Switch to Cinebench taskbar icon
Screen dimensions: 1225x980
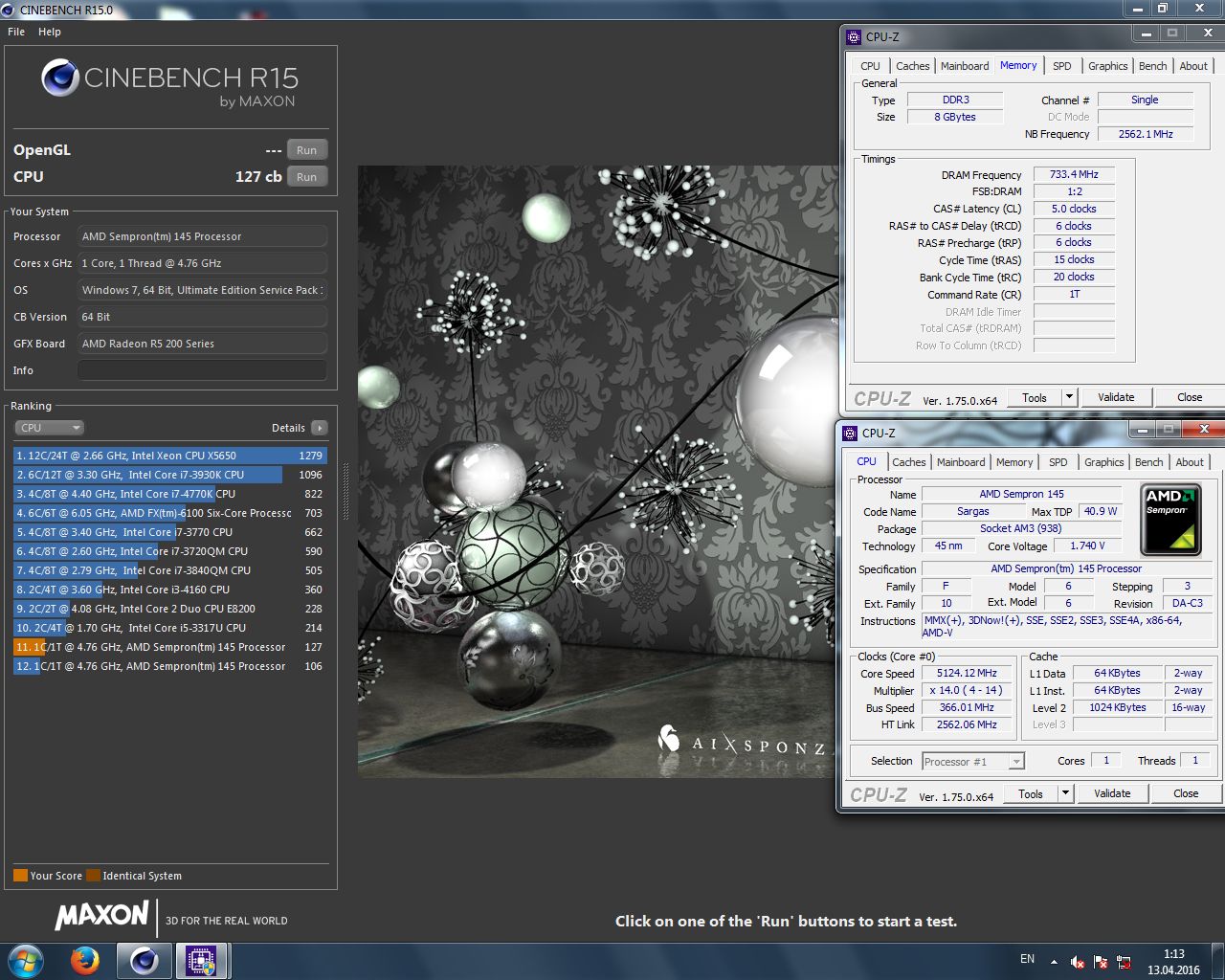[x=144, y=960]
